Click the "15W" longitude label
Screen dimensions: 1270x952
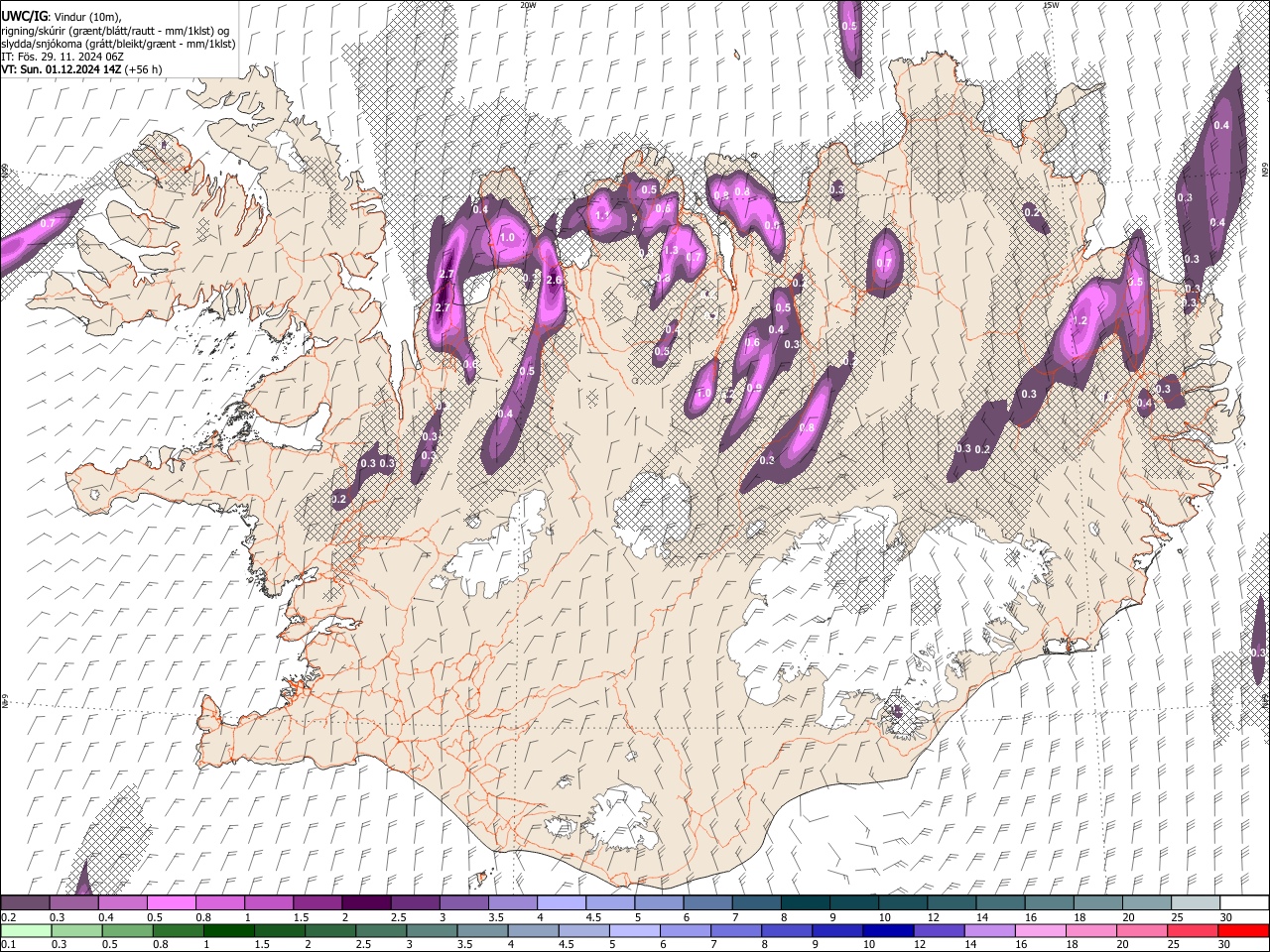point(1051,5)
